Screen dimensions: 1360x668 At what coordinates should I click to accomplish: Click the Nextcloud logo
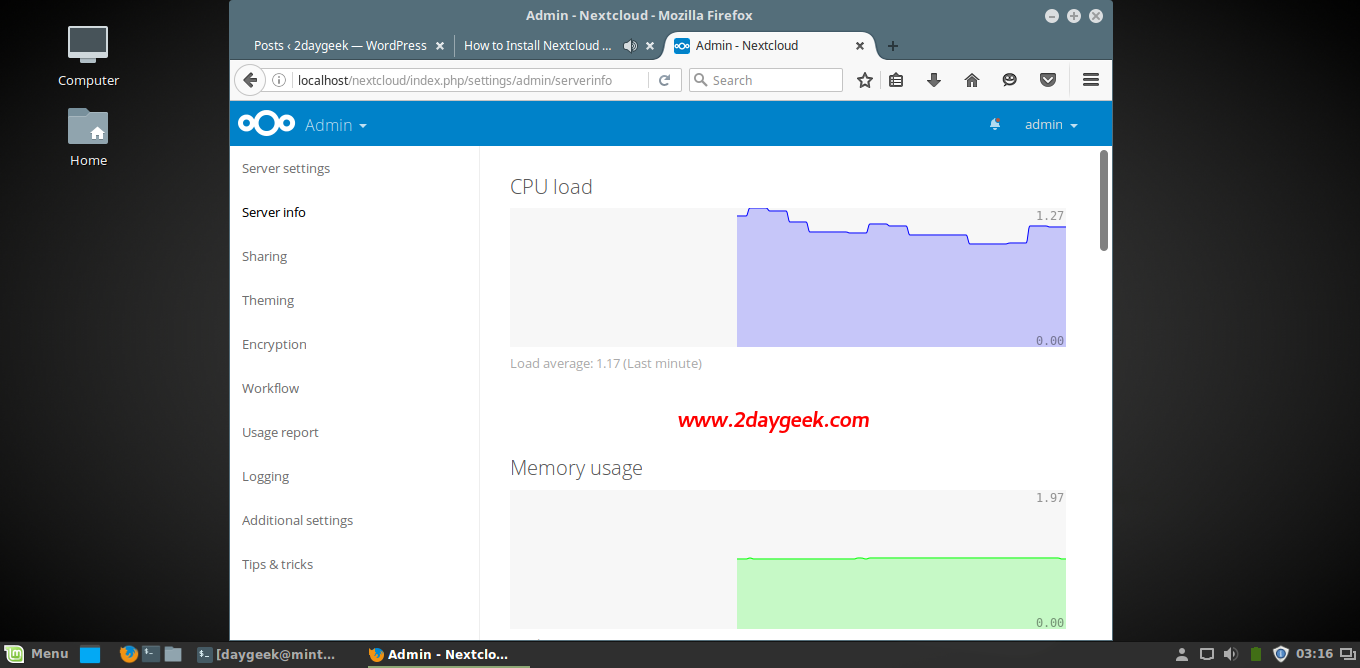click(x=266, y=124)
